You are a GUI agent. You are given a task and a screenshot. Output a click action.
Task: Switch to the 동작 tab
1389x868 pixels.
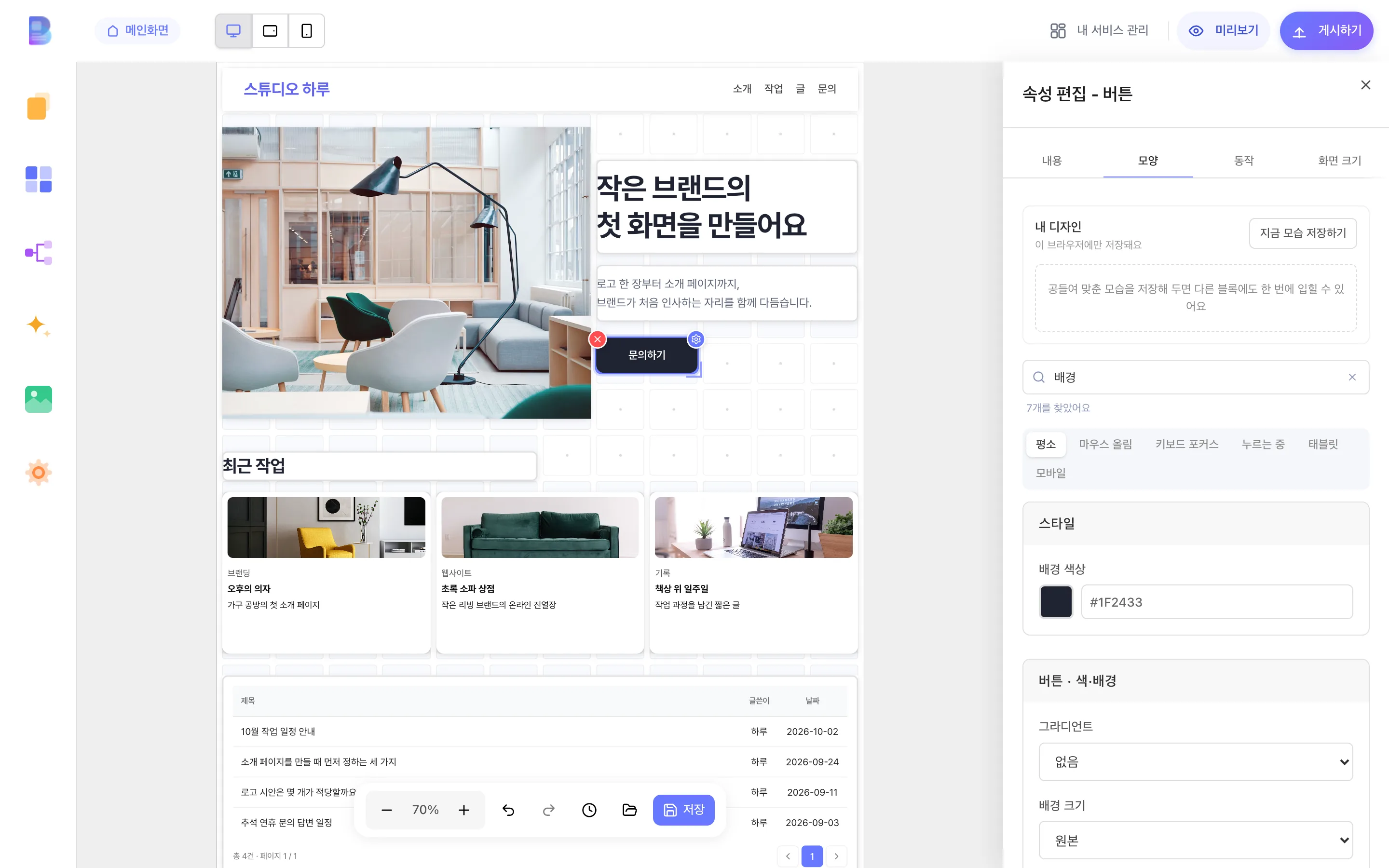click(x=1244, y=160)
